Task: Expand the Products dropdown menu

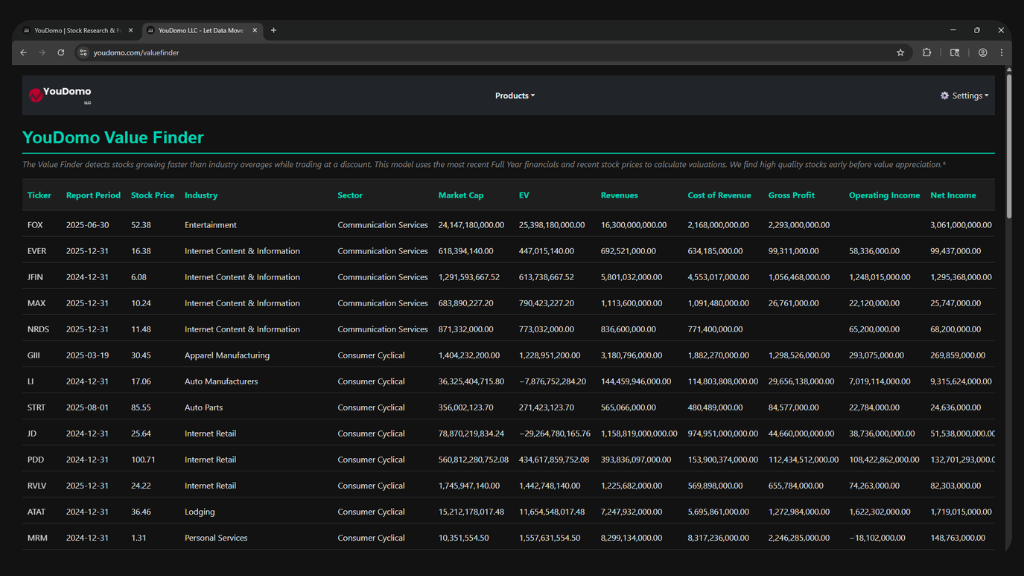Action: [x=515, y=95]
